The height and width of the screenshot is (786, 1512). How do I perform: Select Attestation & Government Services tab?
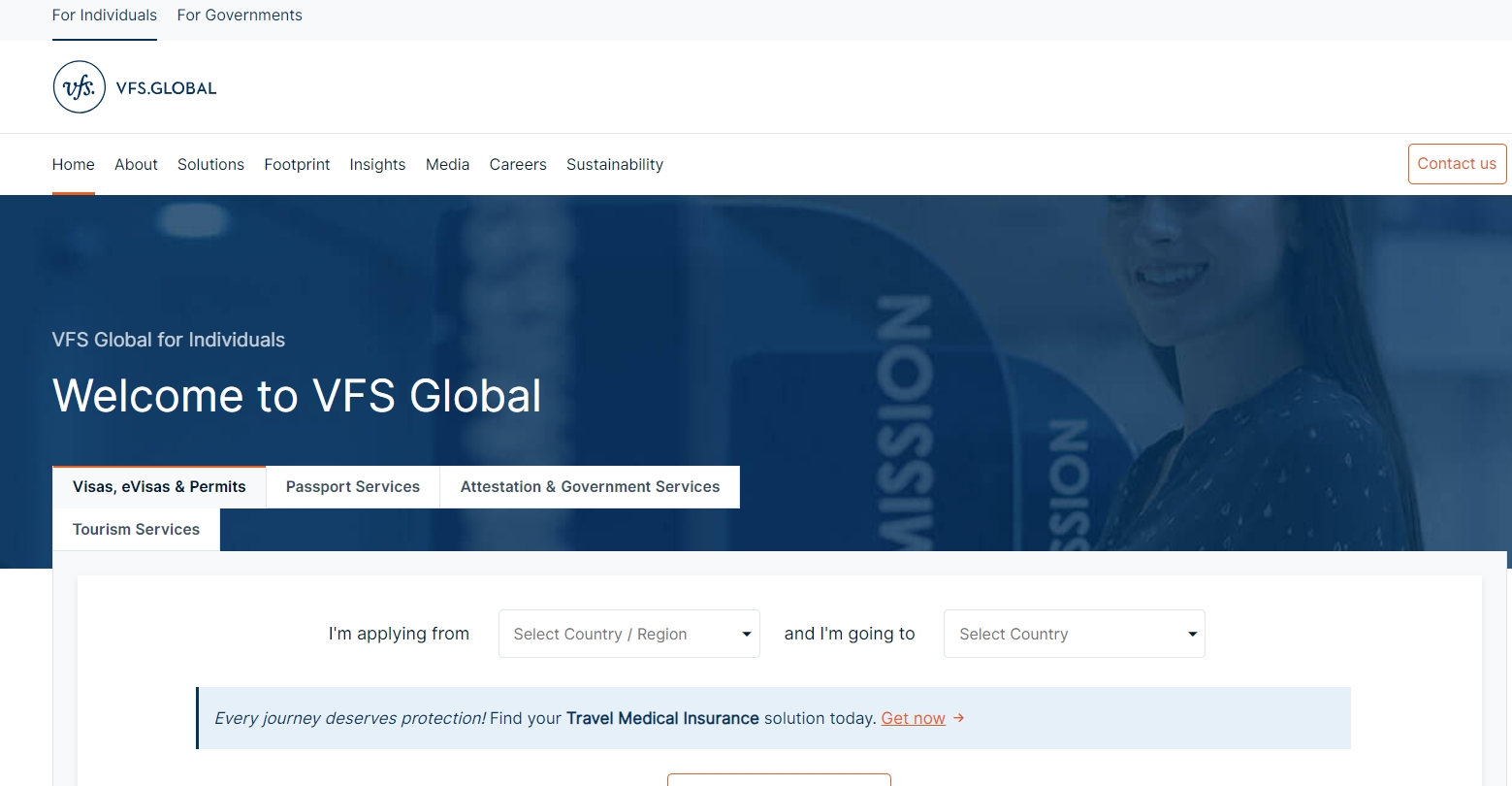tap(590, 487)
